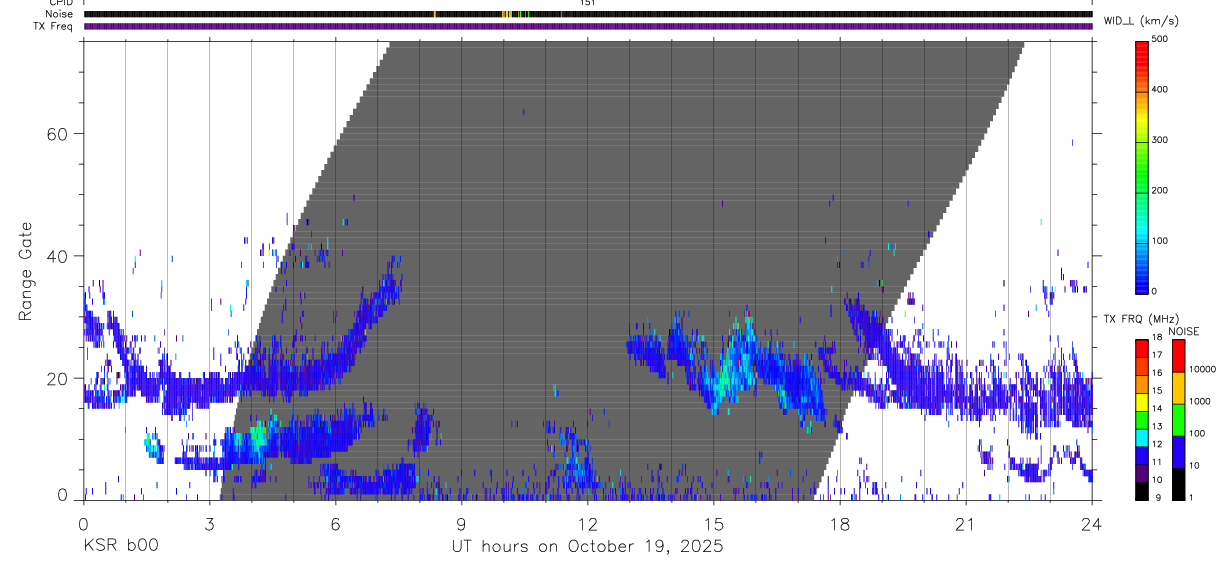Click the cyan 12–13 MHz swatch in TX FRQ

point(1141,437)
